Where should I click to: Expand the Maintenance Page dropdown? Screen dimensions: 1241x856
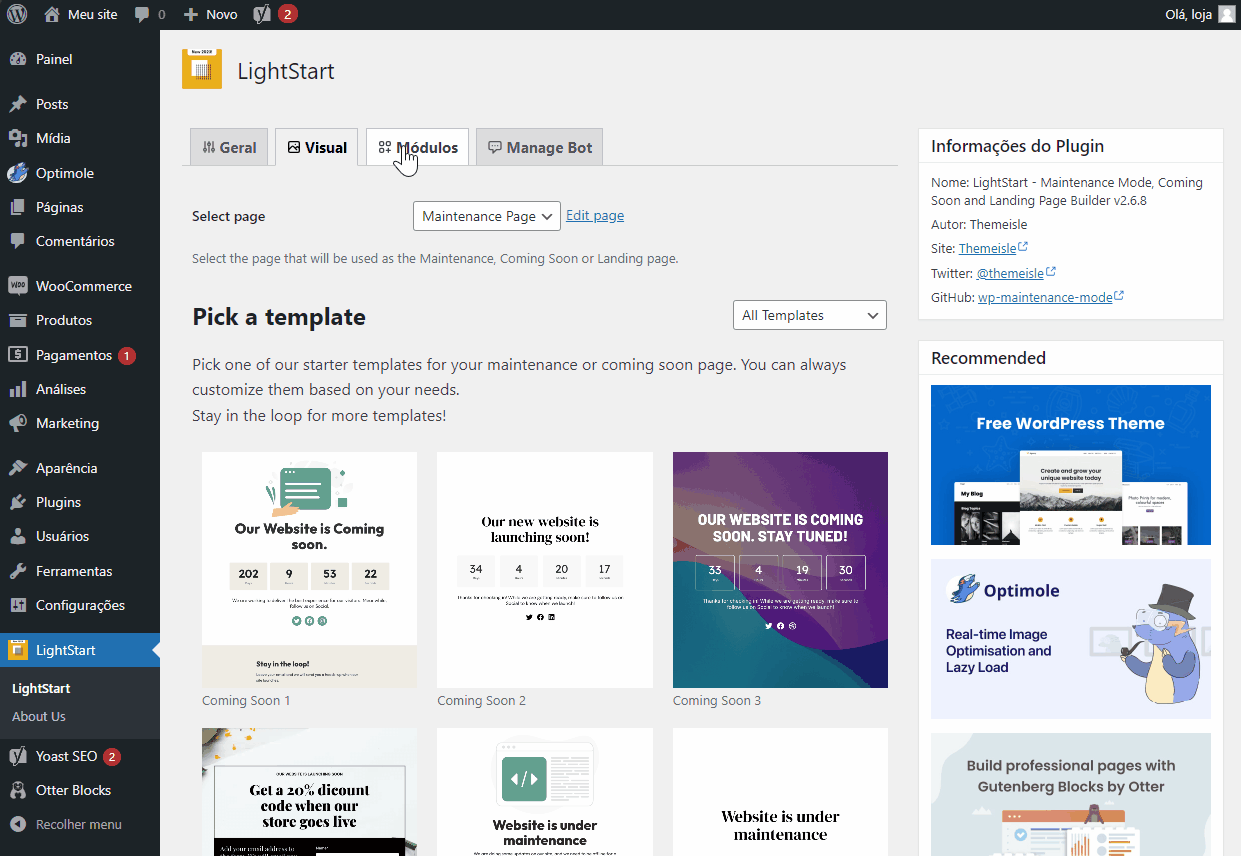[x=487, y=216]
